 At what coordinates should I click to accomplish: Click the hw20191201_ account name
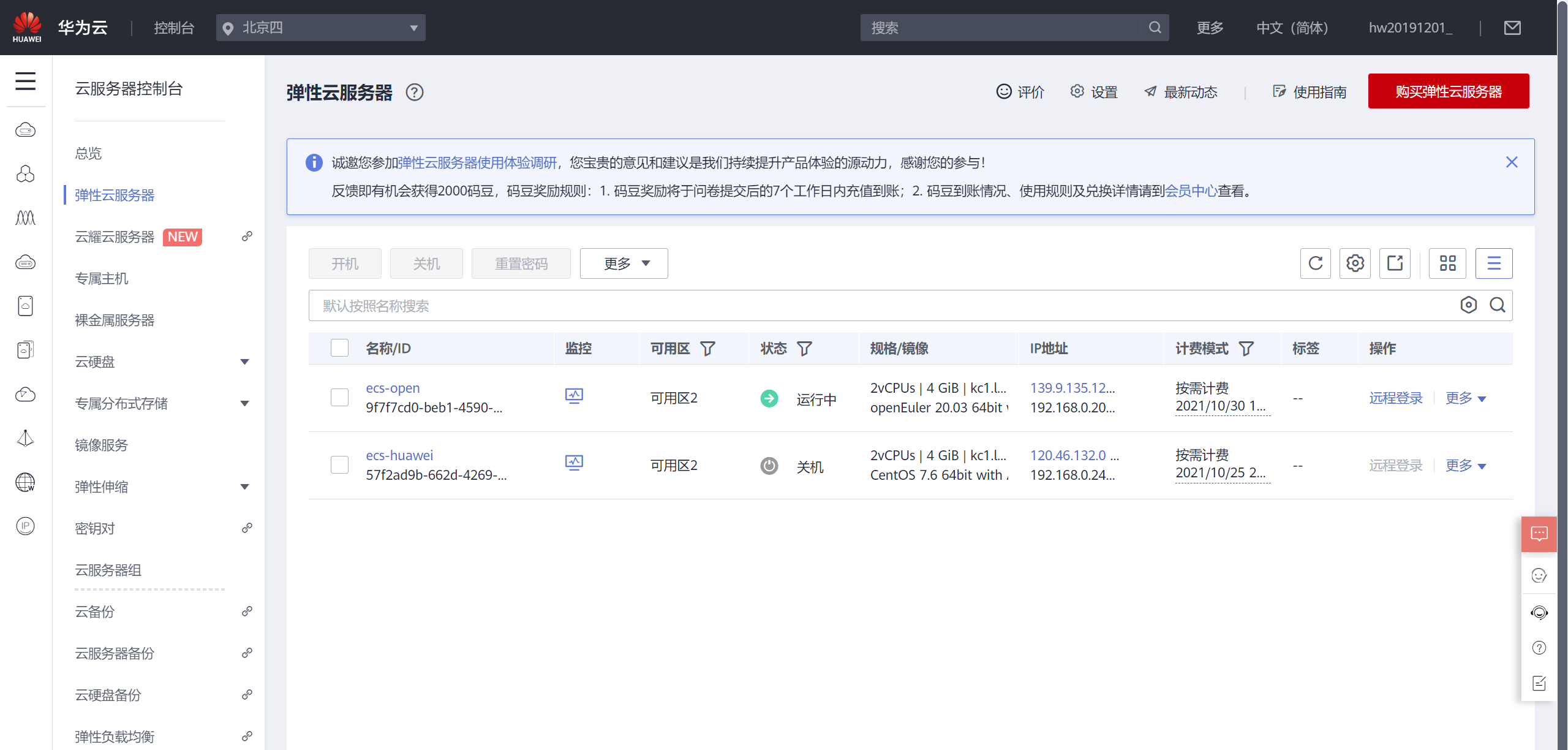pyautogui.click(x=1410, y=28)
